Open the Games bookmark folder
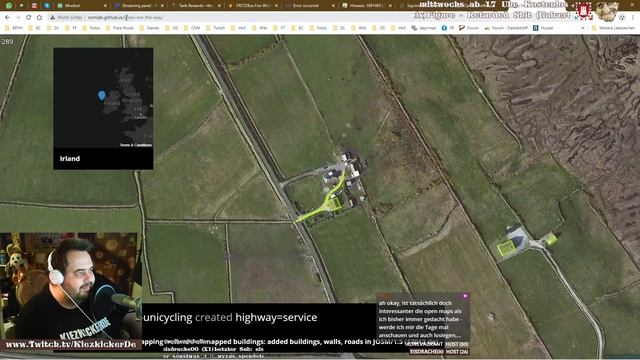 [x=149, y=28]
